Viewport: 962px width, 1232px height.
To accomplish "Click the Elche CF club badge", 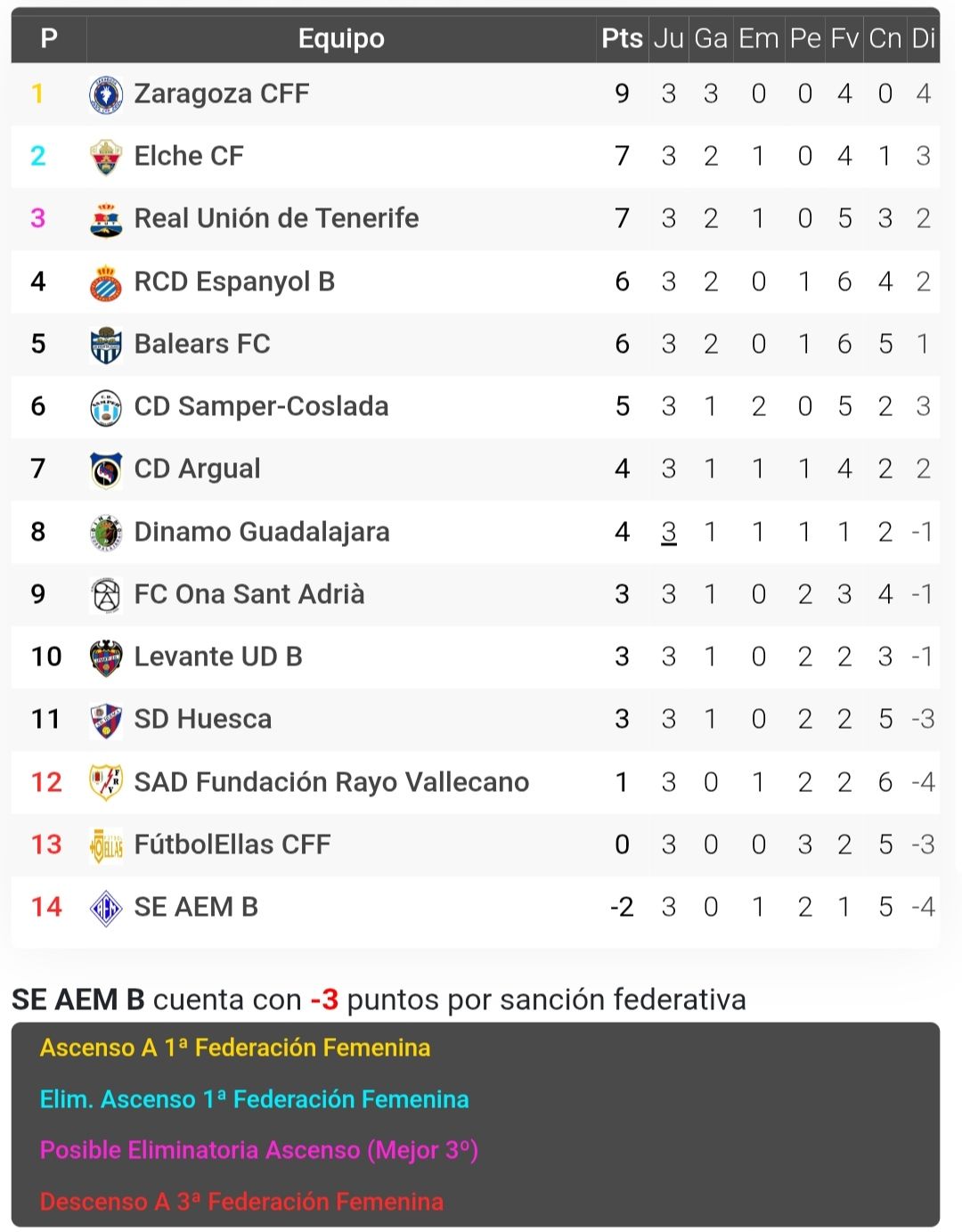I will 106,157.
